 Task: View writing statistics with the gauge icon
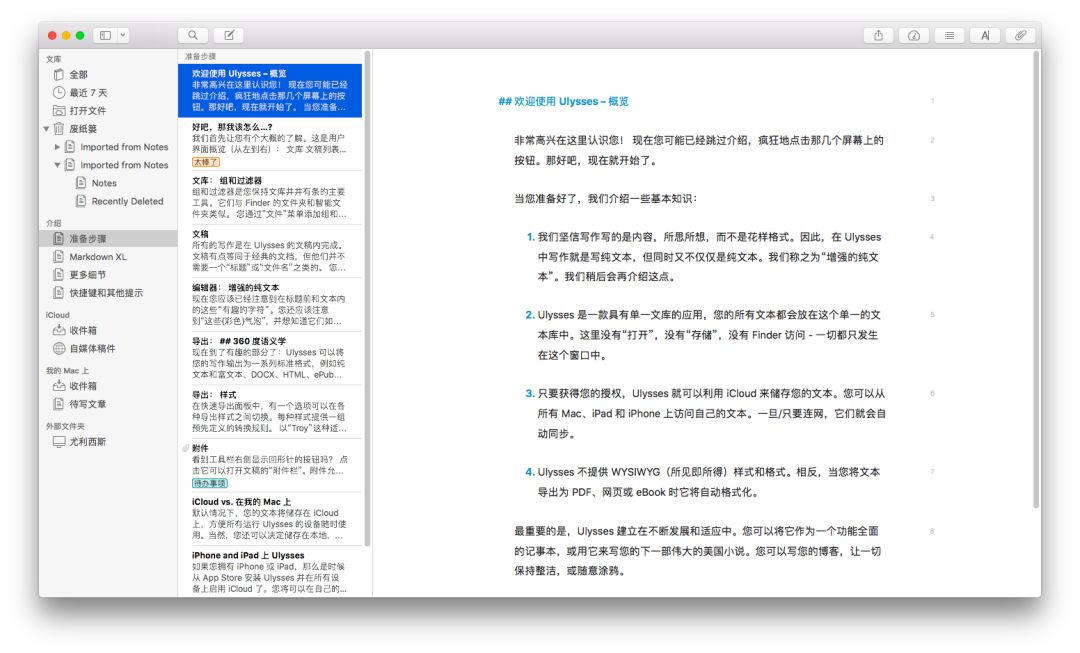point(913,34)
